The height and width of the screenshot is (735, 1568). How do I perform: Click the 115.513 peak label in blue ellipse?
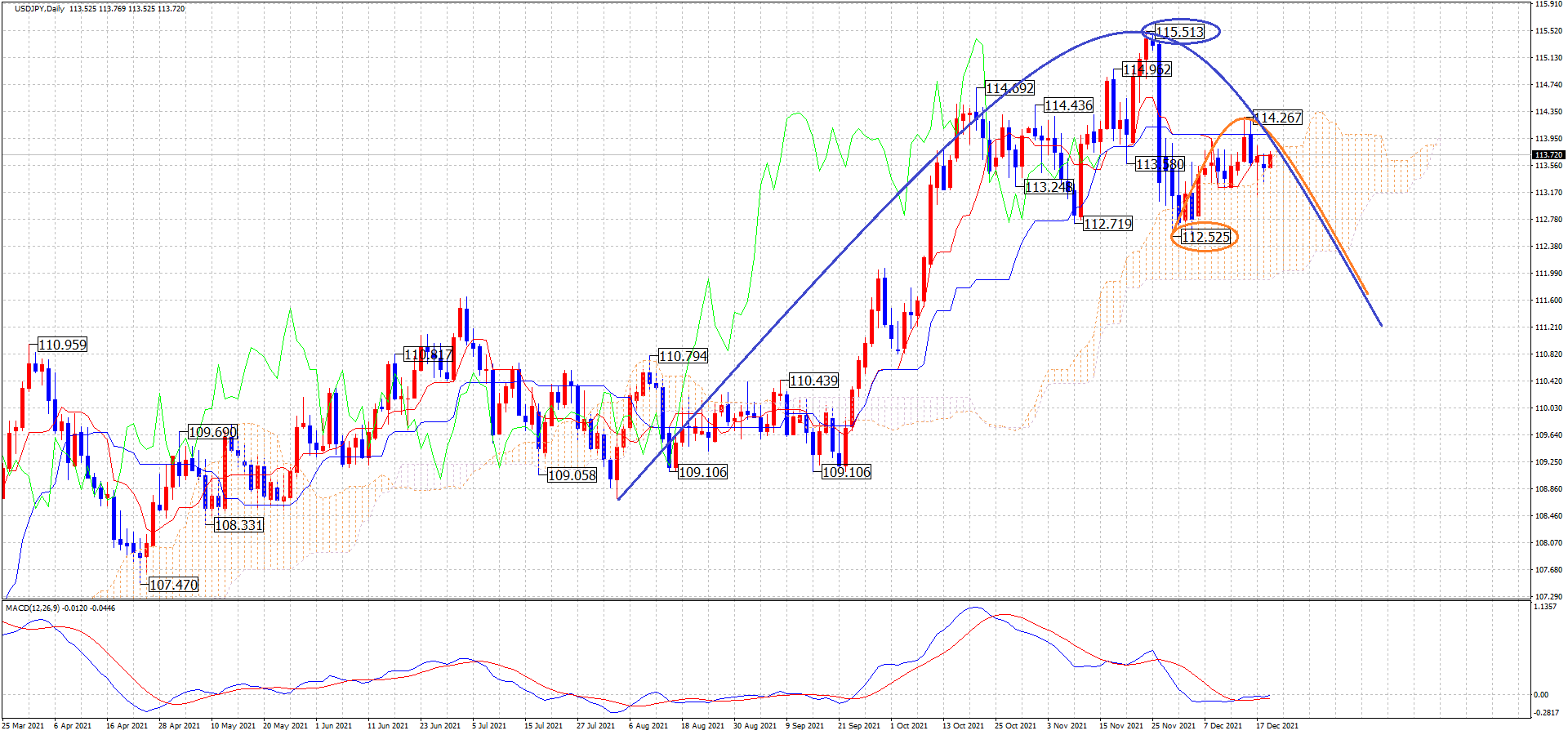coord(1179,33)
